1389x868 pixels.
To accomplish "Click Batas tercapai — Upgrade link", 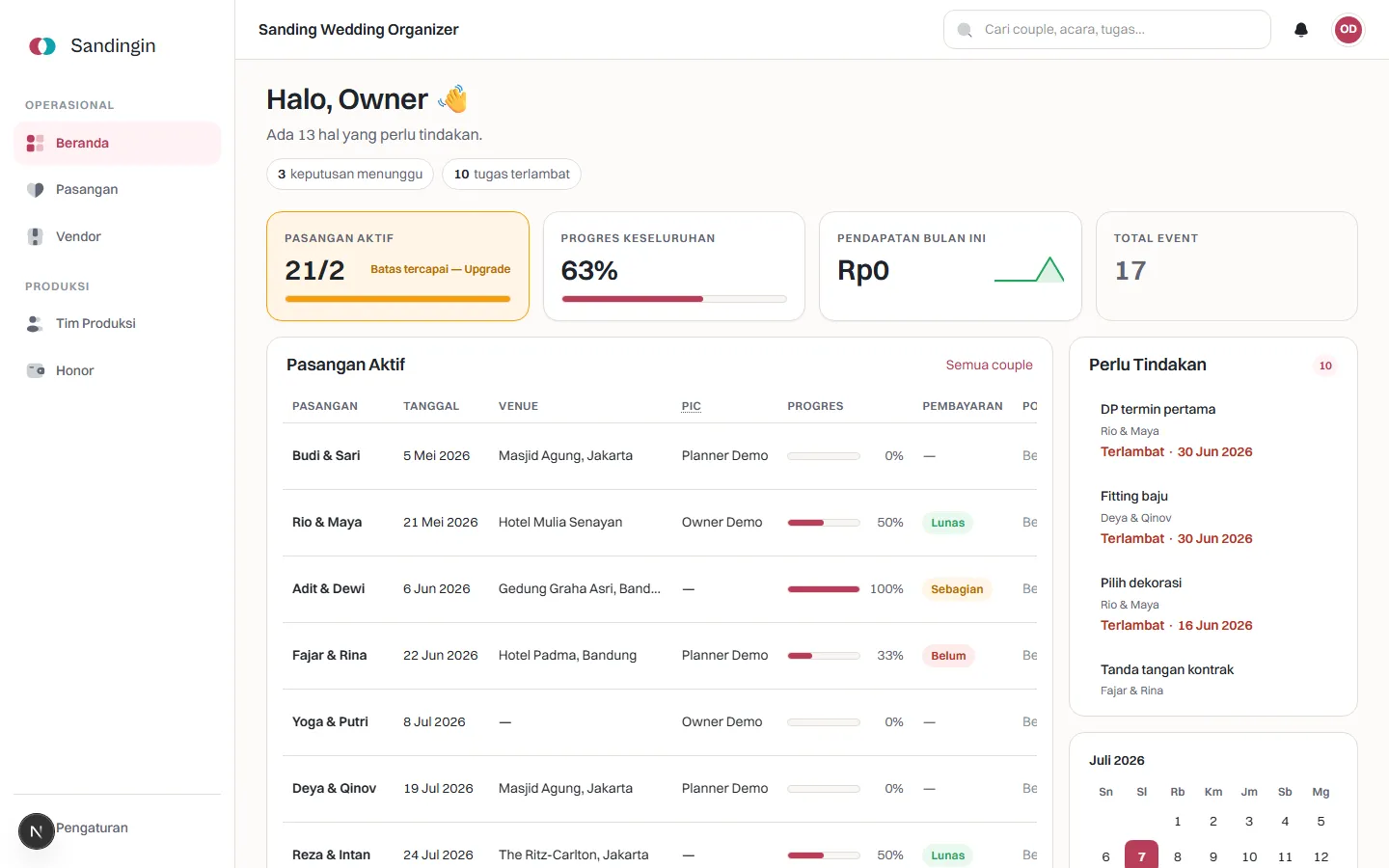I will tap(441, 269).
